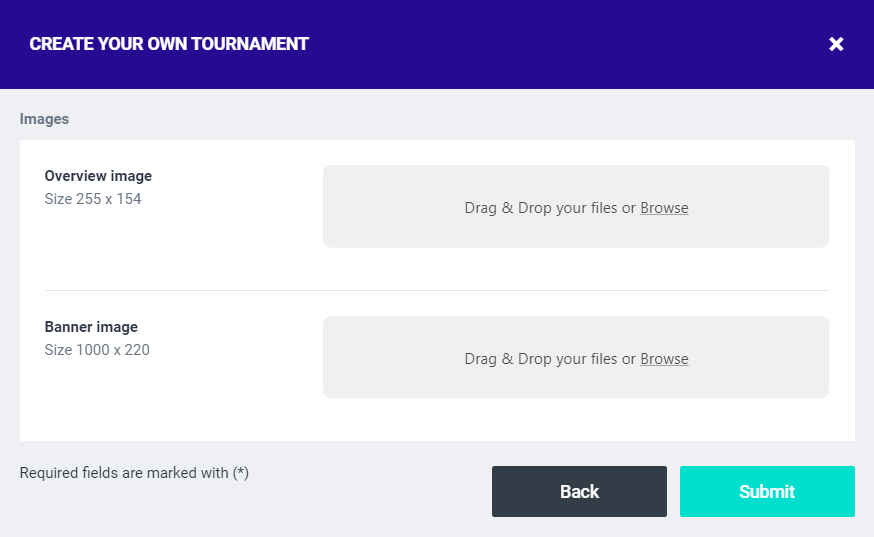
Task: Click the teal Submit button label
Action: coord(767,491)
